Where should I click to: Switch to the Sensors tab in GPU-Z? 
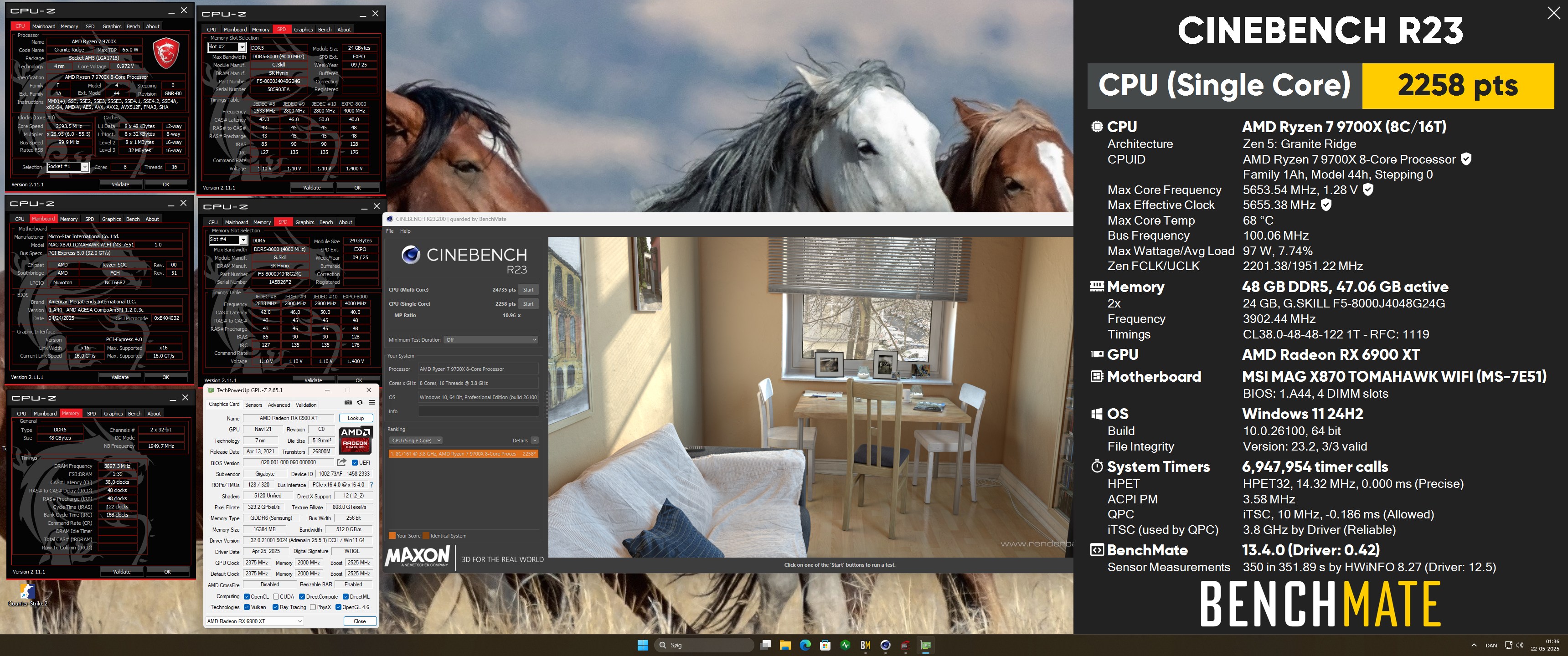point(254,405)
